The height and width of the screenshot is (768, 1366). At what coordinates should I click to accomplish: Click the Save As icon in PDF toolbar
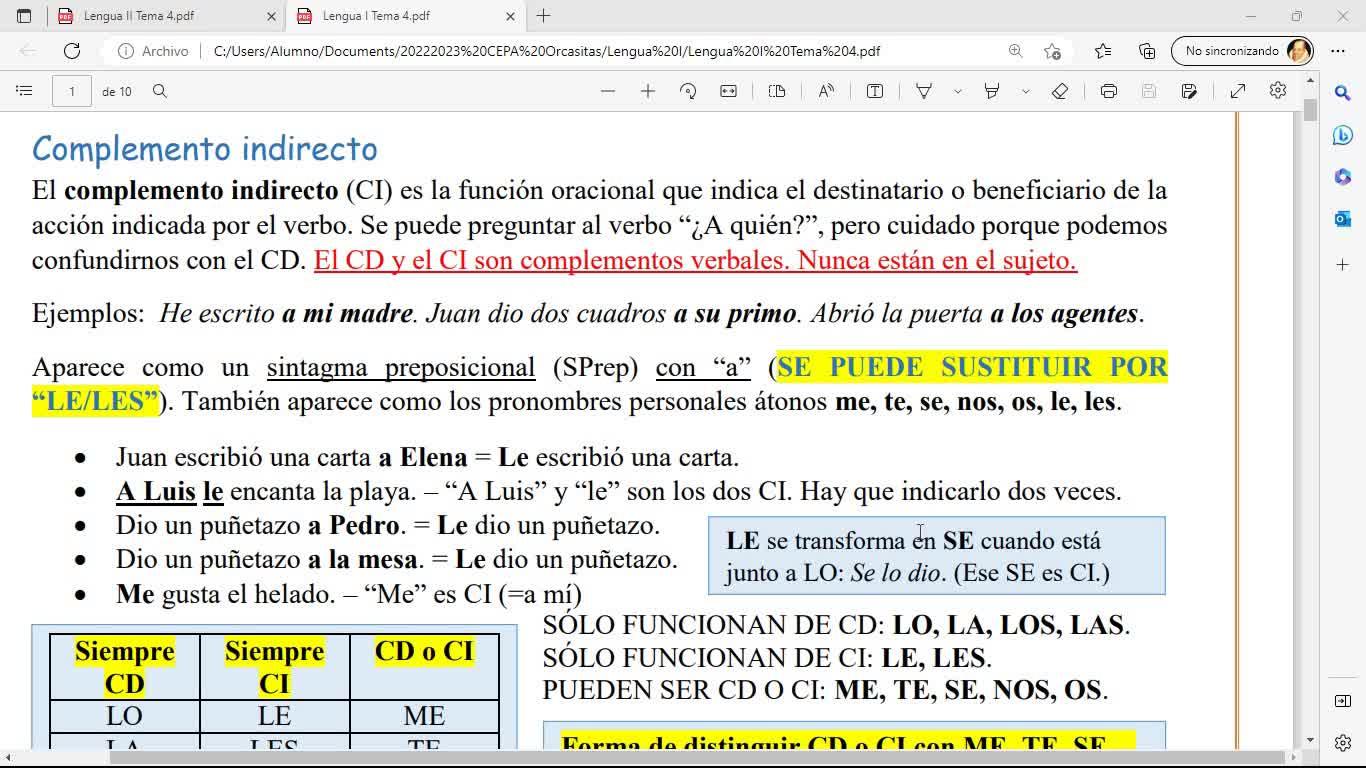click(x=1189, y=91)
